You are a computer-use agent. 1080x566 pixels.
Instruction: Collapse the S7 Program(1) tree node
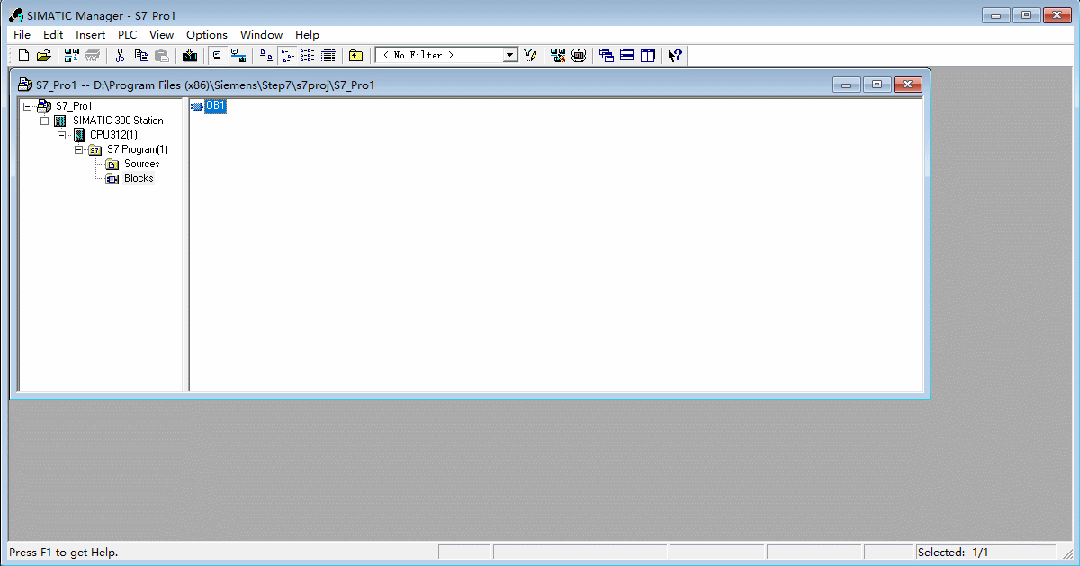(x=79, y=149)
